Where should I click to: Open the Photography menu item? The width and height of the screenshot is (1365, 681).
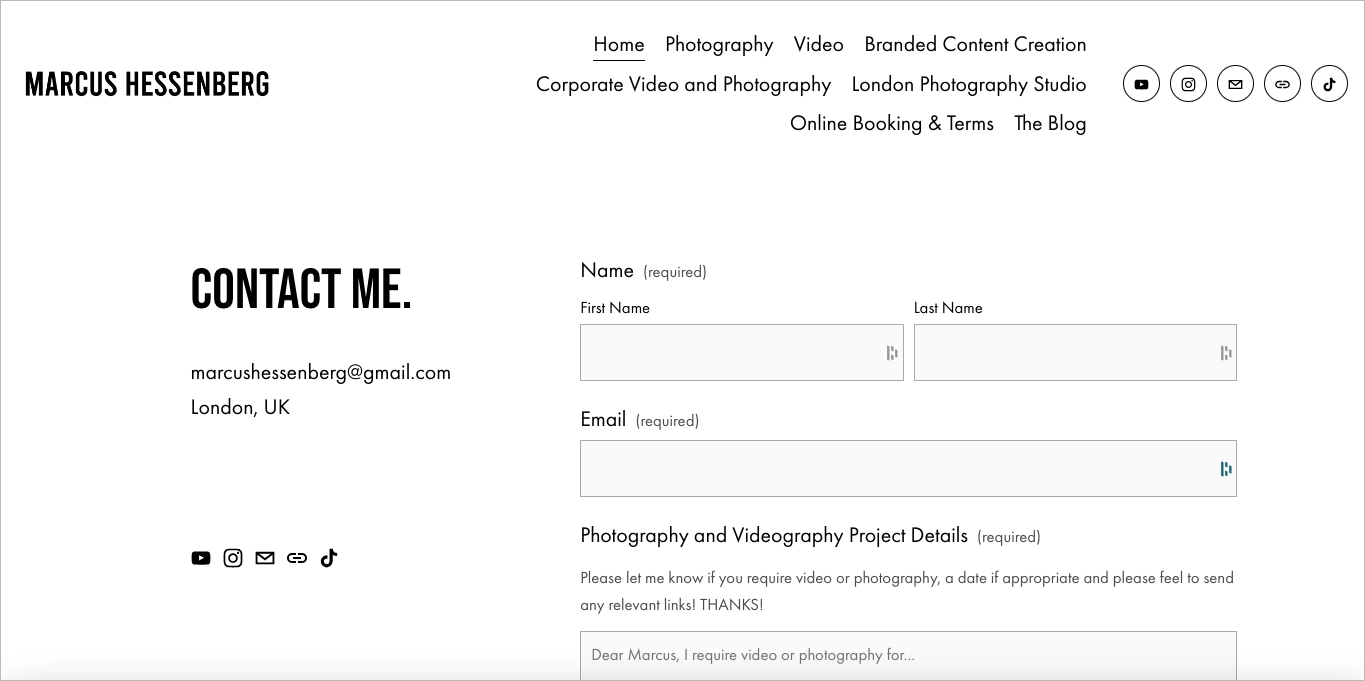coord(719,44)
